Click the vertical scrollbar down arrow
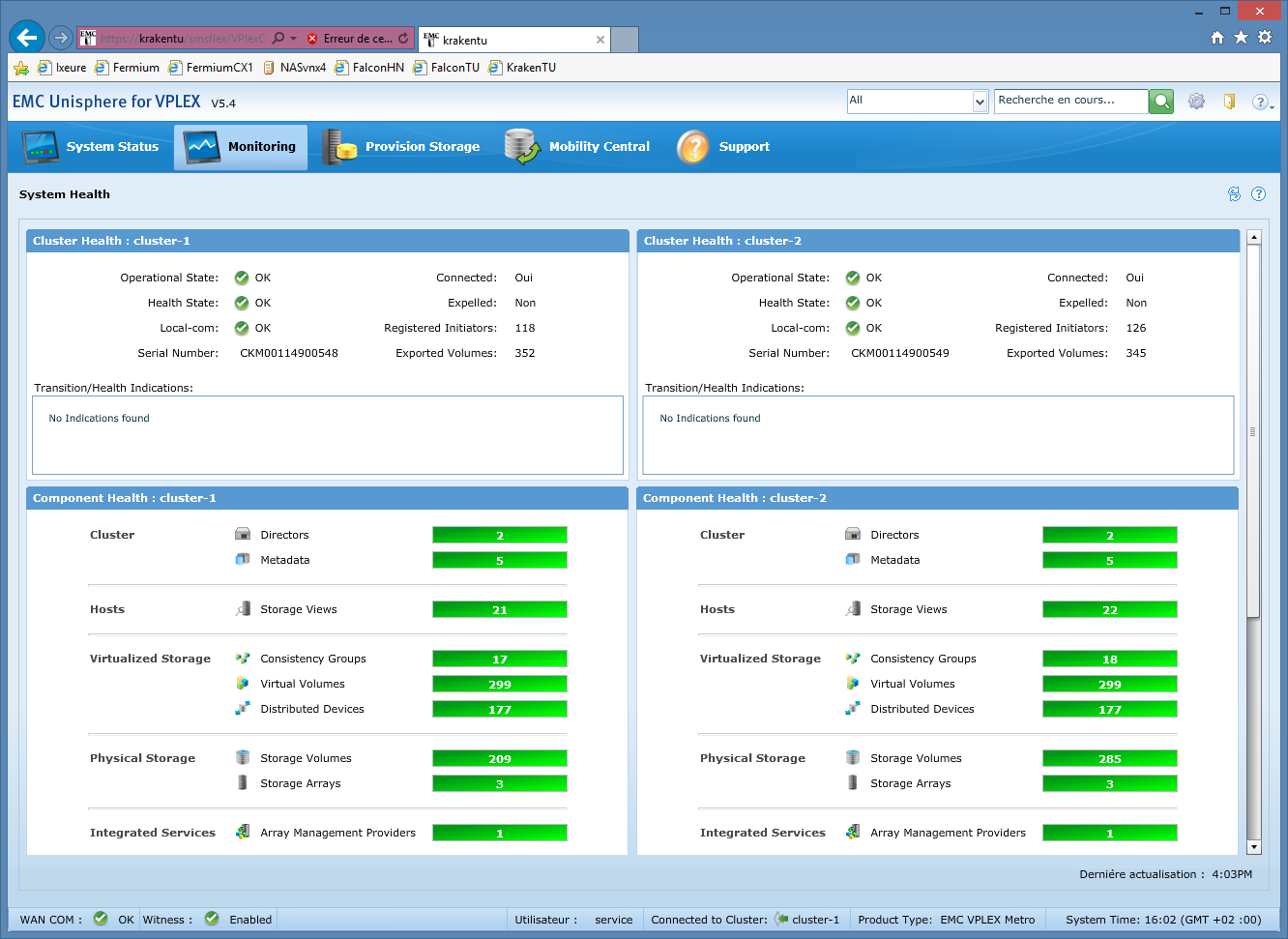This screenshot has width=1288, height=939. (x=1254, y=847)
